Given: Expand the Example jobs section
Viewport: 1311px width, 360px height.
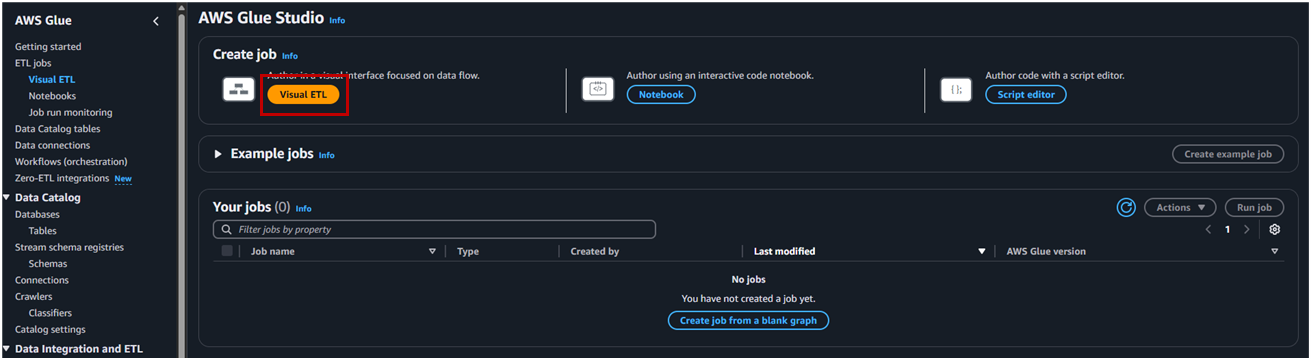Looking at the screenshot, I should tap(219, 154).
